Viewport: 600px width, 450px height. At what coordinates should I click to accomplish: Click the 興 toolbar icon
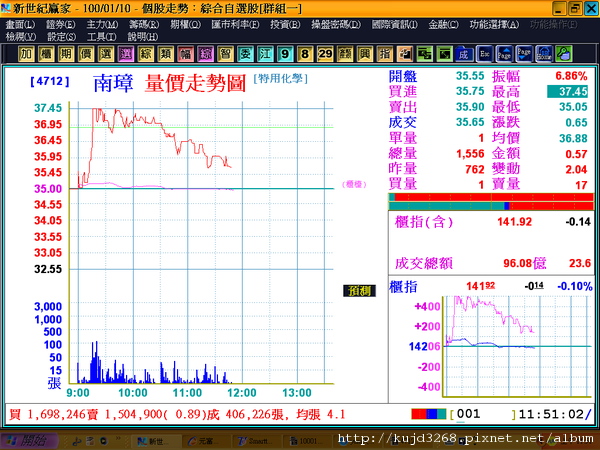(x=365, y=54)
